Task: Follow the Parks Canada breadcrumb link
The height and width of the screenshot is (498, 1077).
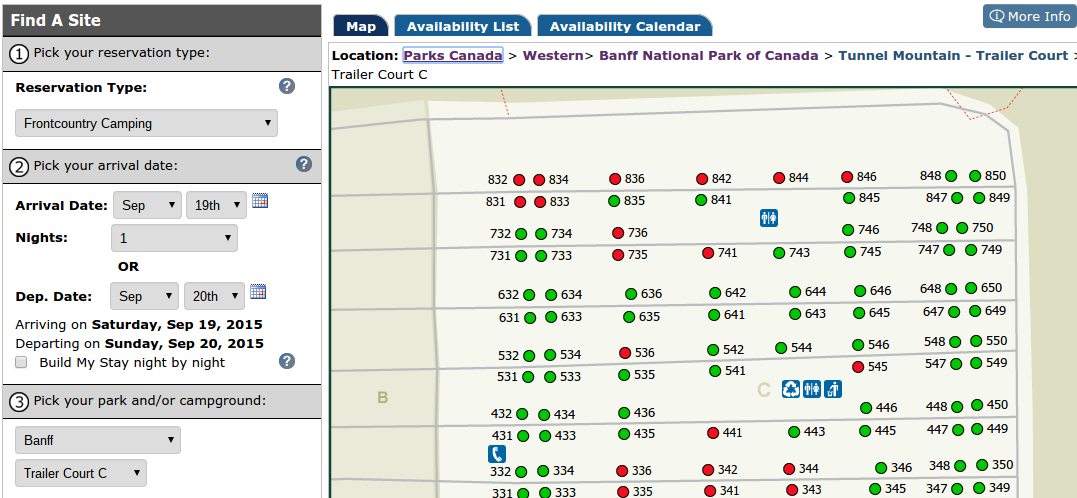Action: tap(452, 56)
